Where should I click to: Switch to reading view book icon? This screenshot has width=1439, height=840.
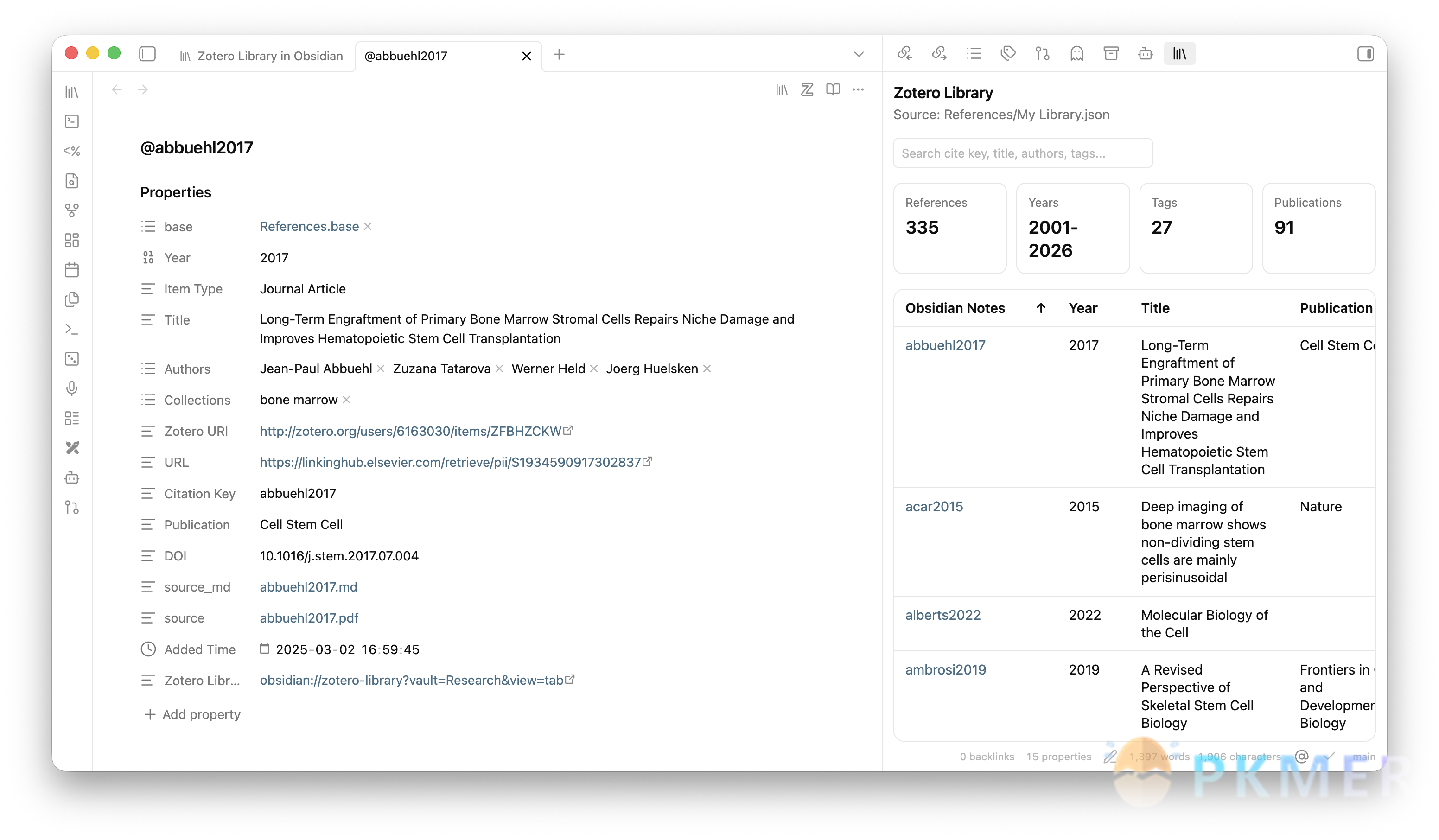tap(833, 89)
